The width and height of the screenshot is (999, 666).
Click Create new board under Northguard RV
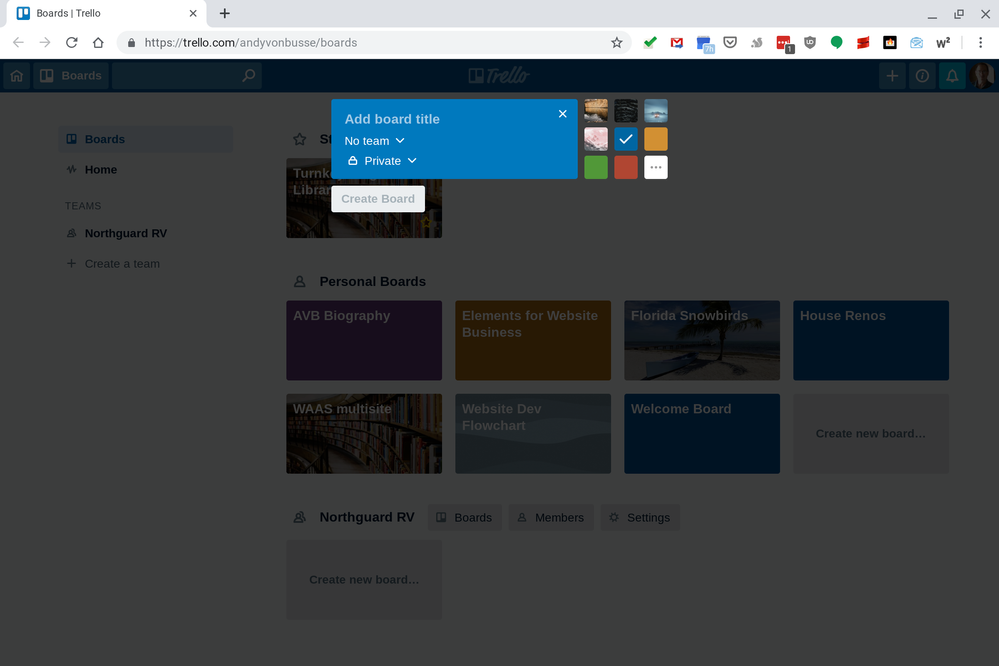[364, 580]
